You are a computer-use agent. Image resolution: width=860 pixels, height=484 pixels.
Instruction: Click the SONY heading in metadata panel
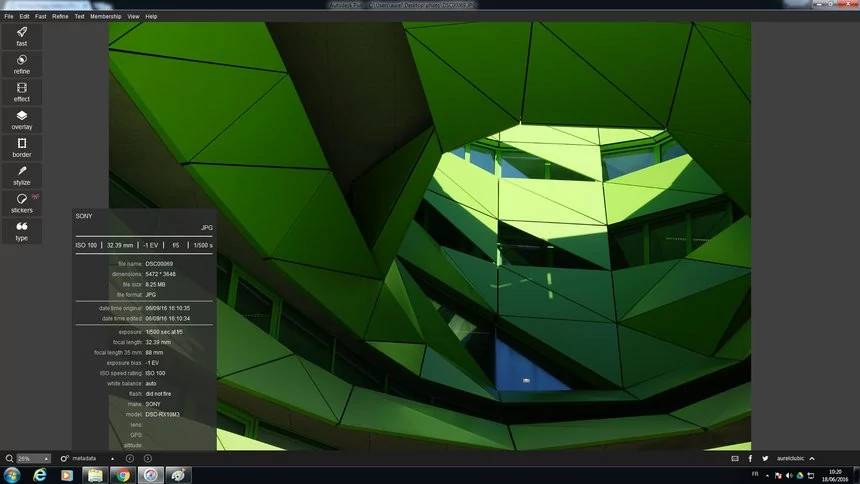click(84, 216)
